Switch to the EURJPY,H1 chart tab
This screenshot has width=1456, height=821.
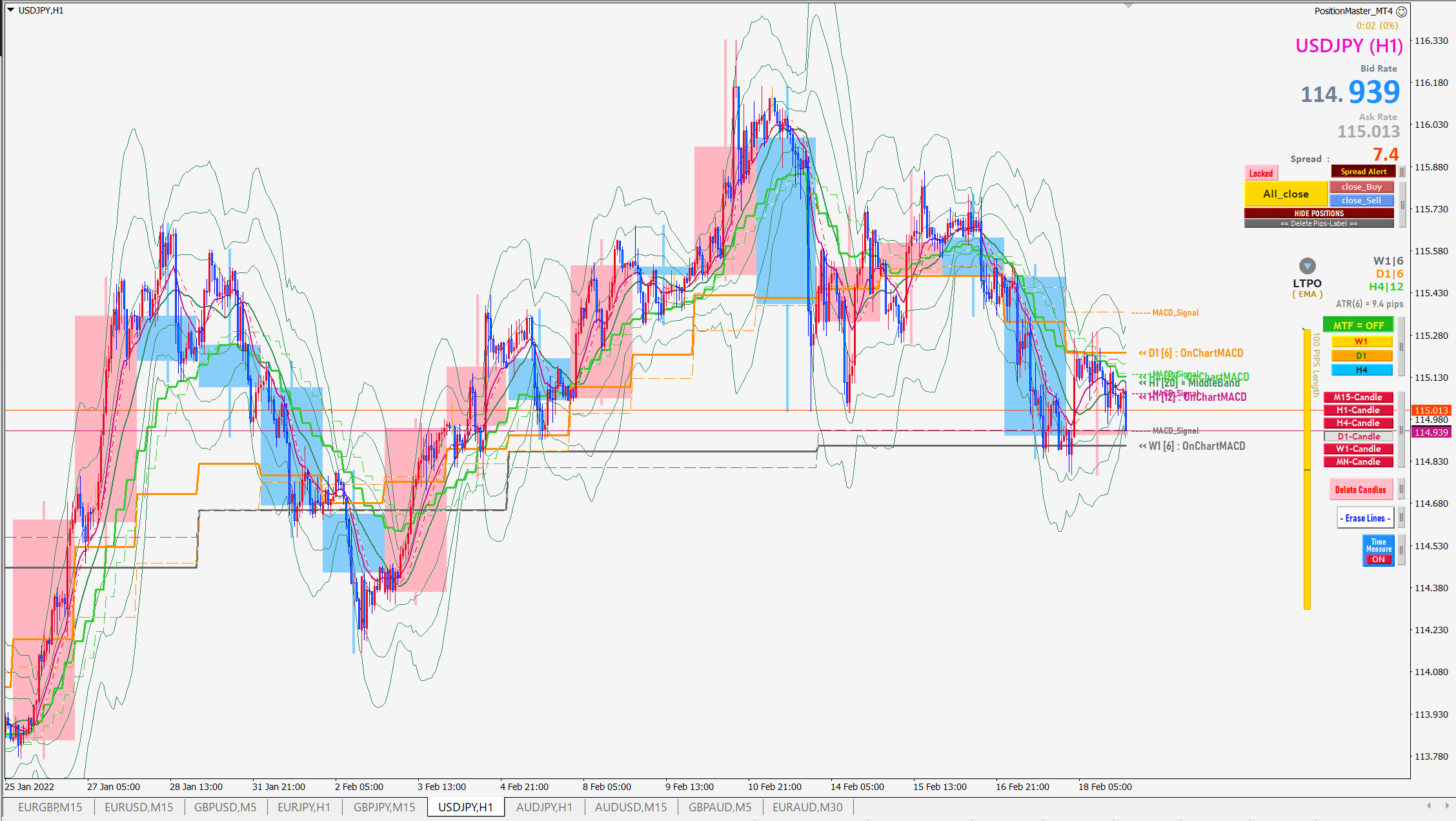click(x=303, y=807)
